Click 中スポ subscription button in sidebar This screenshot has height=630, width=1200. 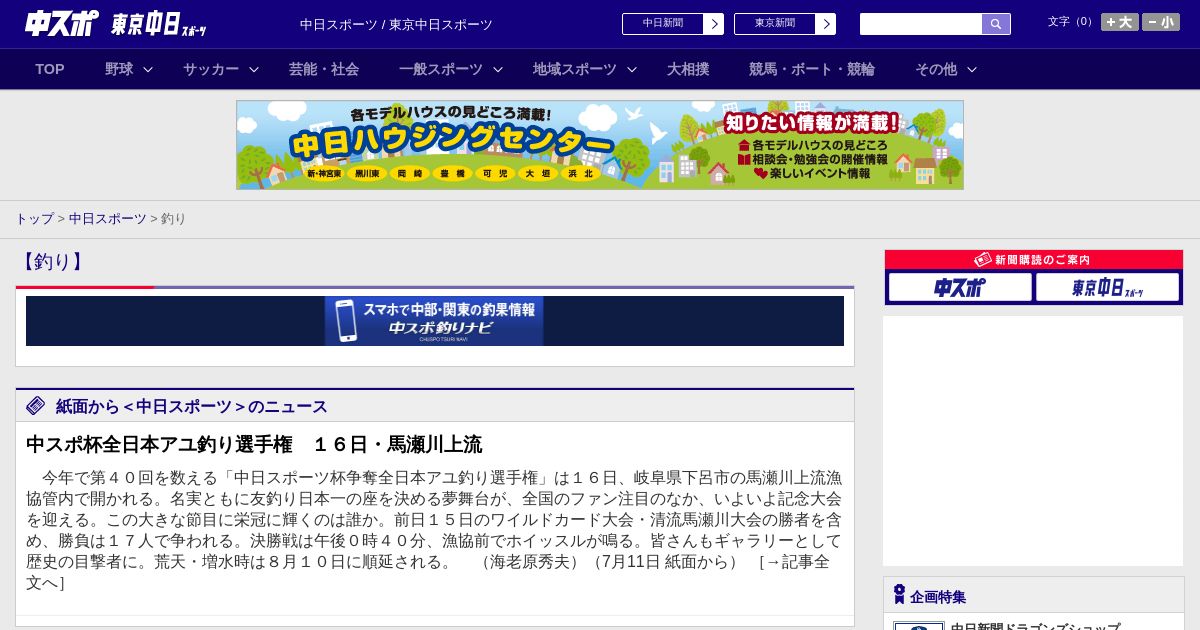(x=960, y=287)
